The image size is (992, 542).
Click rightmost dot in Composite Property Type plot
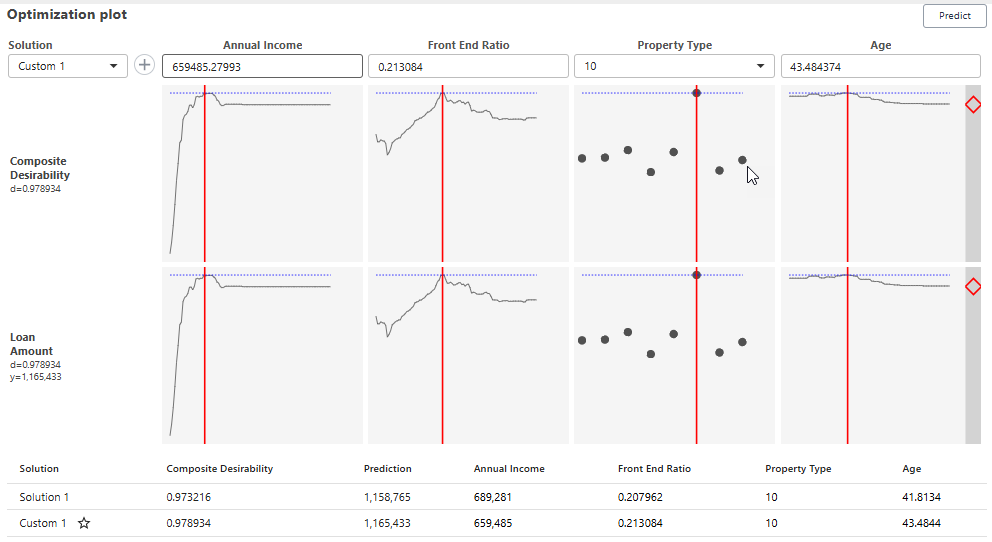(x=742, y=160)
